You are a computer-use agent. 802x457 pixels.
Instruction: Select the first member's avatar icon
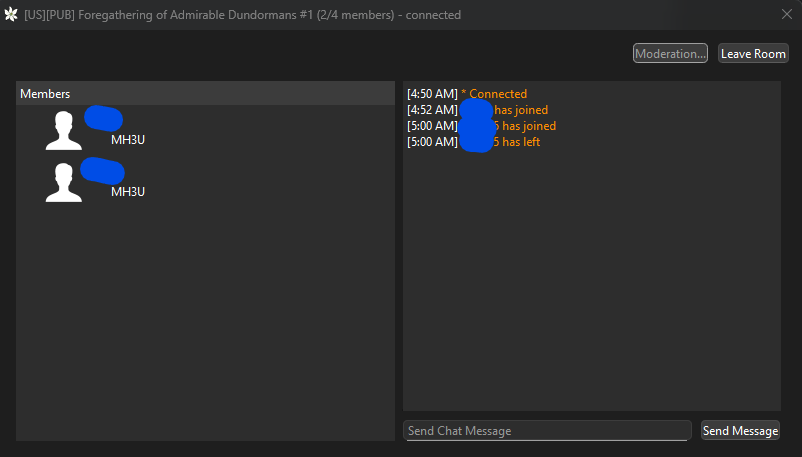point(64,130)
